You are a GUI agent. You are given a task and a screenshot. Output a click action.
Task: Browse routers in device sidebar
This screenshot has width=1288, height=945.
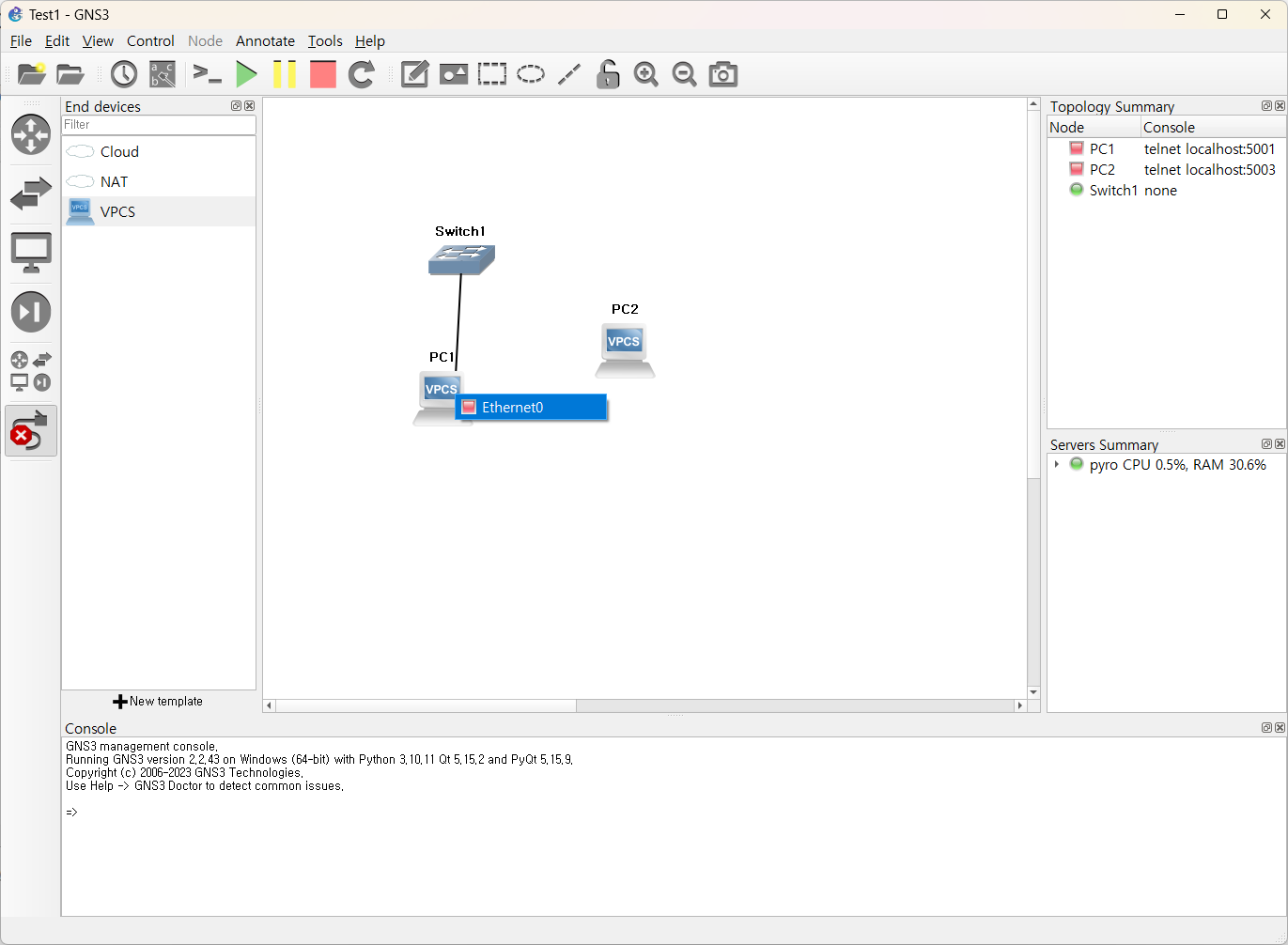coord(31,134)
